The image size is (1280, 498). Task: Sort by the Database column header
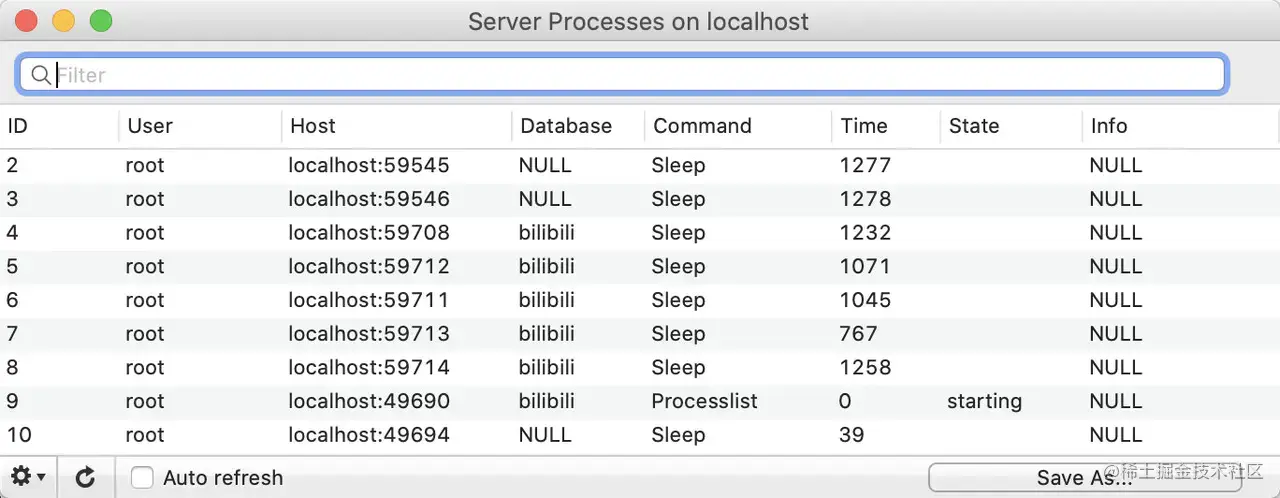tap(566, 126)
